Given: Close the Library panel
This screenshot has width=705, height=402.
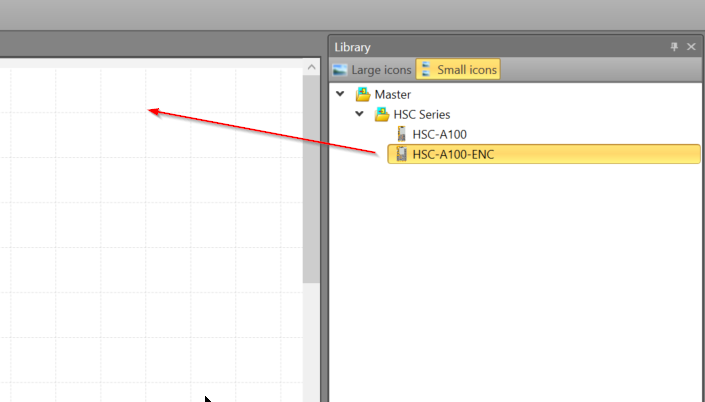Looking at the screenshot, I should [x=691, y=47].
